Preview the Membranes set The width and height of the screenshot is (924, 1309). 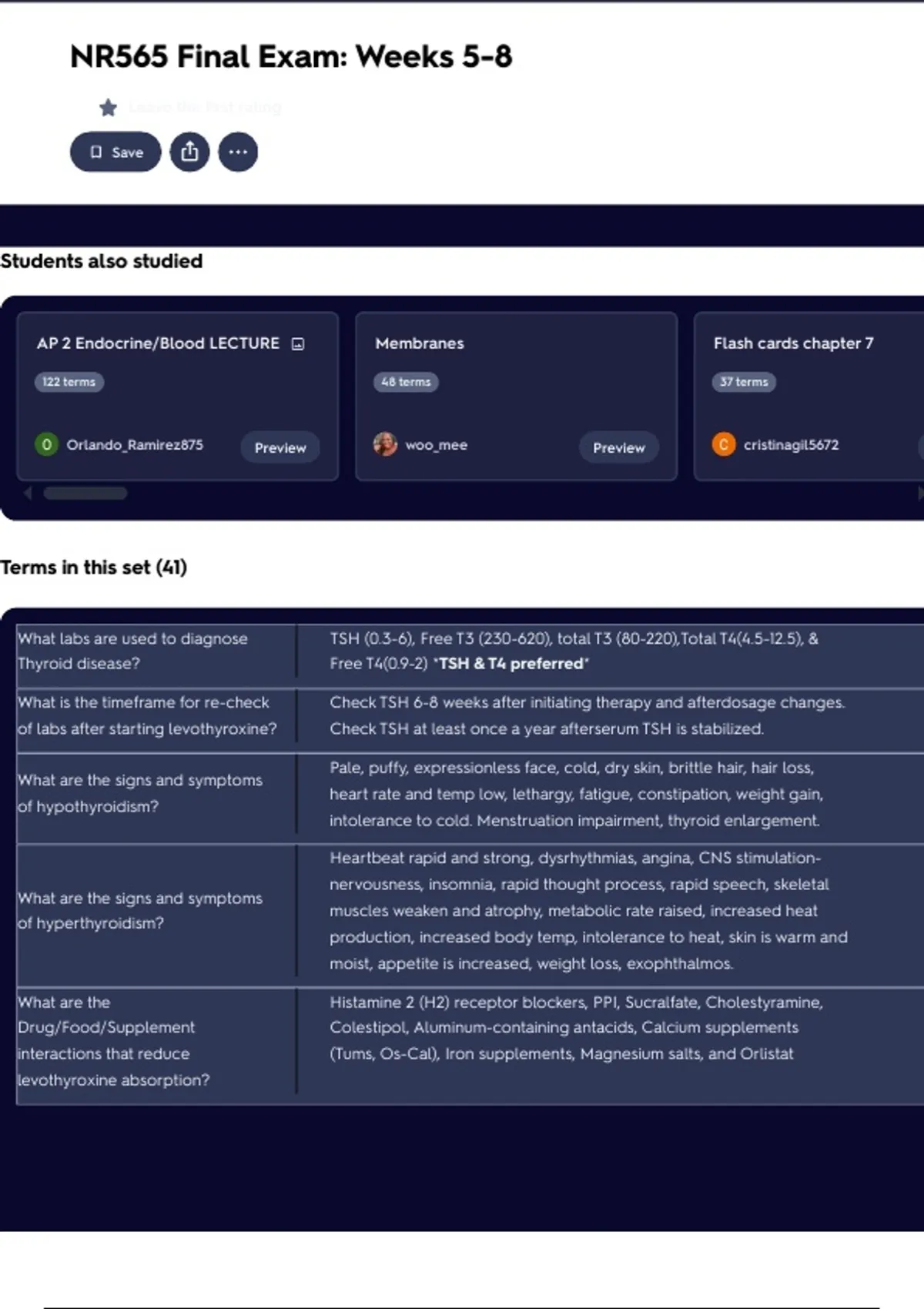pyautogui.click(x=618, y=447)
